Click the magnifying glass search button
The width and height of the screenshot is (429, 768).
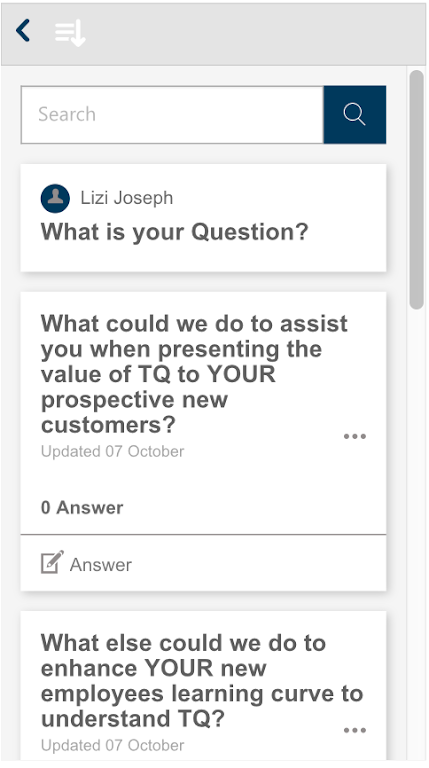point(355,115)
